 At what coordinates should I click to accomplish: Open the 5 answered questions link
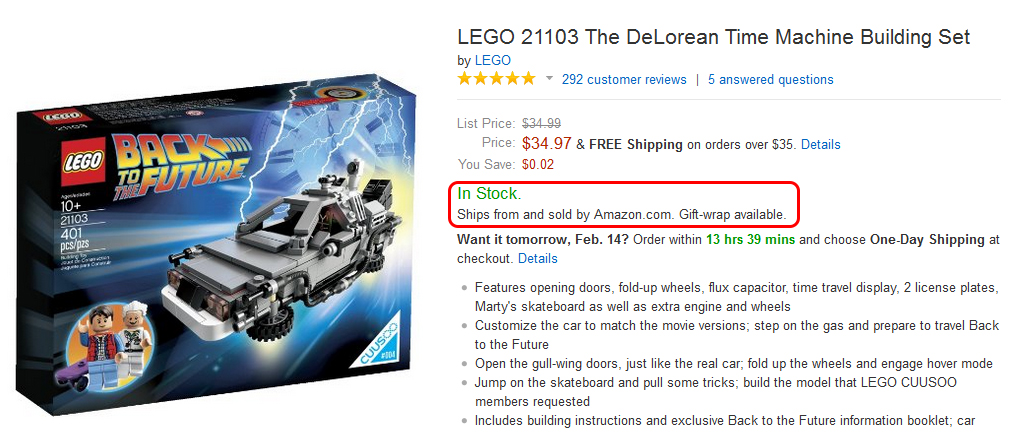point(770,80)
